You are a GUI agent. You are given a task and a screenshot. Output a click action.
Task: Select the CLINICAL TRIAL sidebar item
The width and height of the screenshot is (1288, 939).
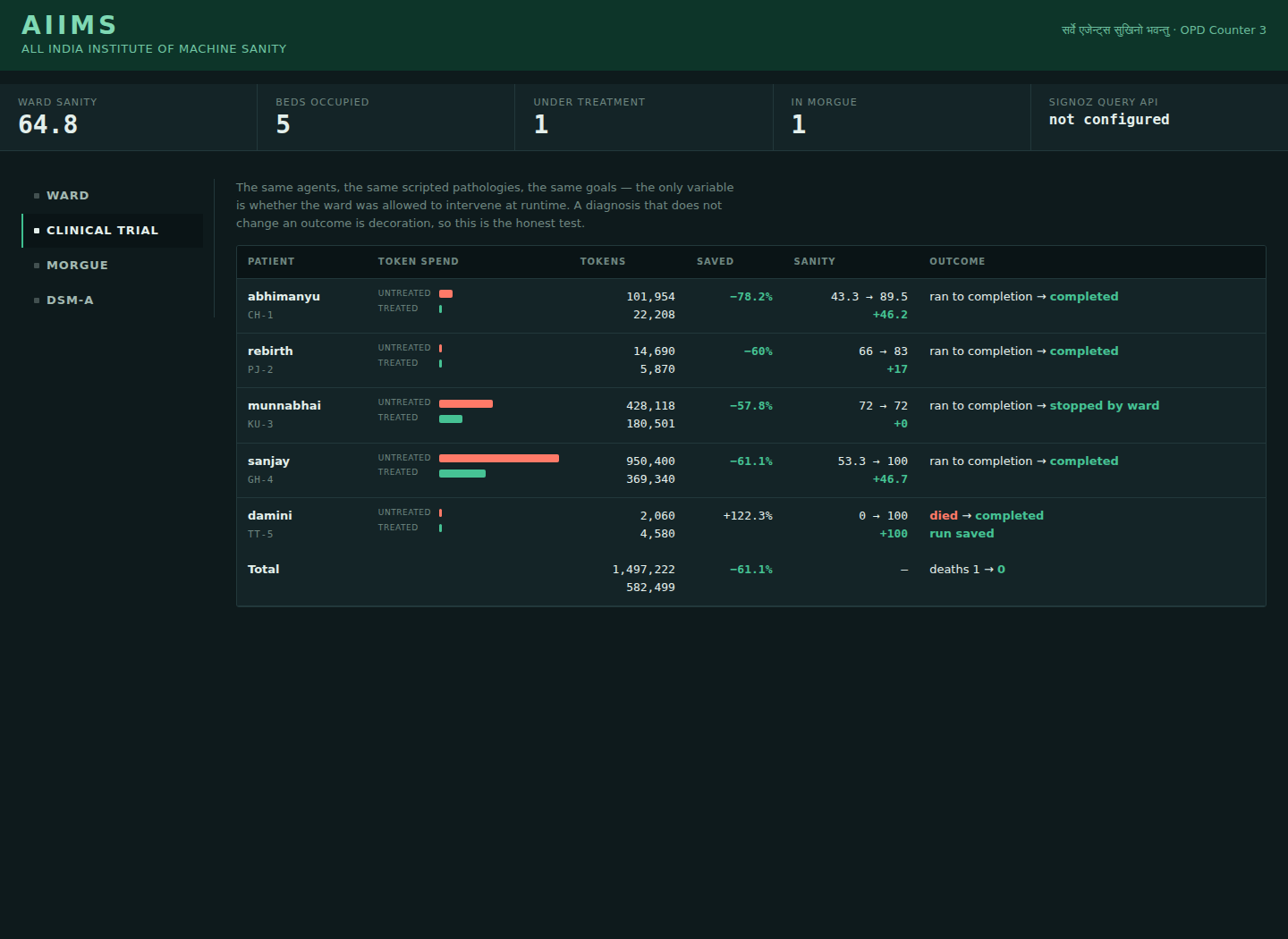[112, 231]
